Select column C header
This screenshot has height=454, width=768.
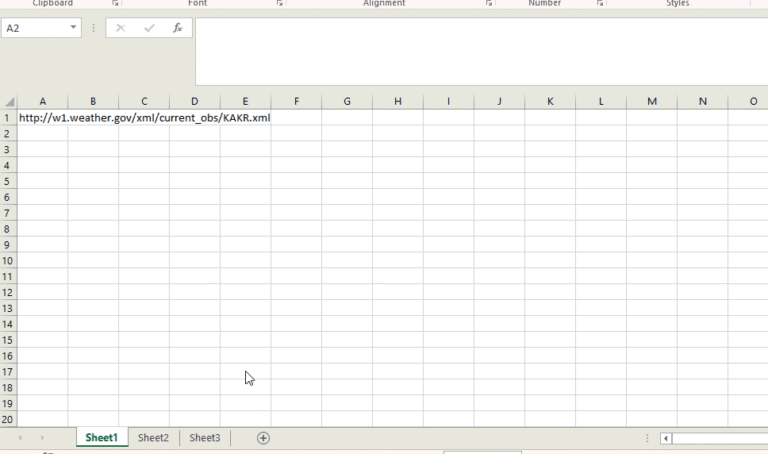(144, 101)
